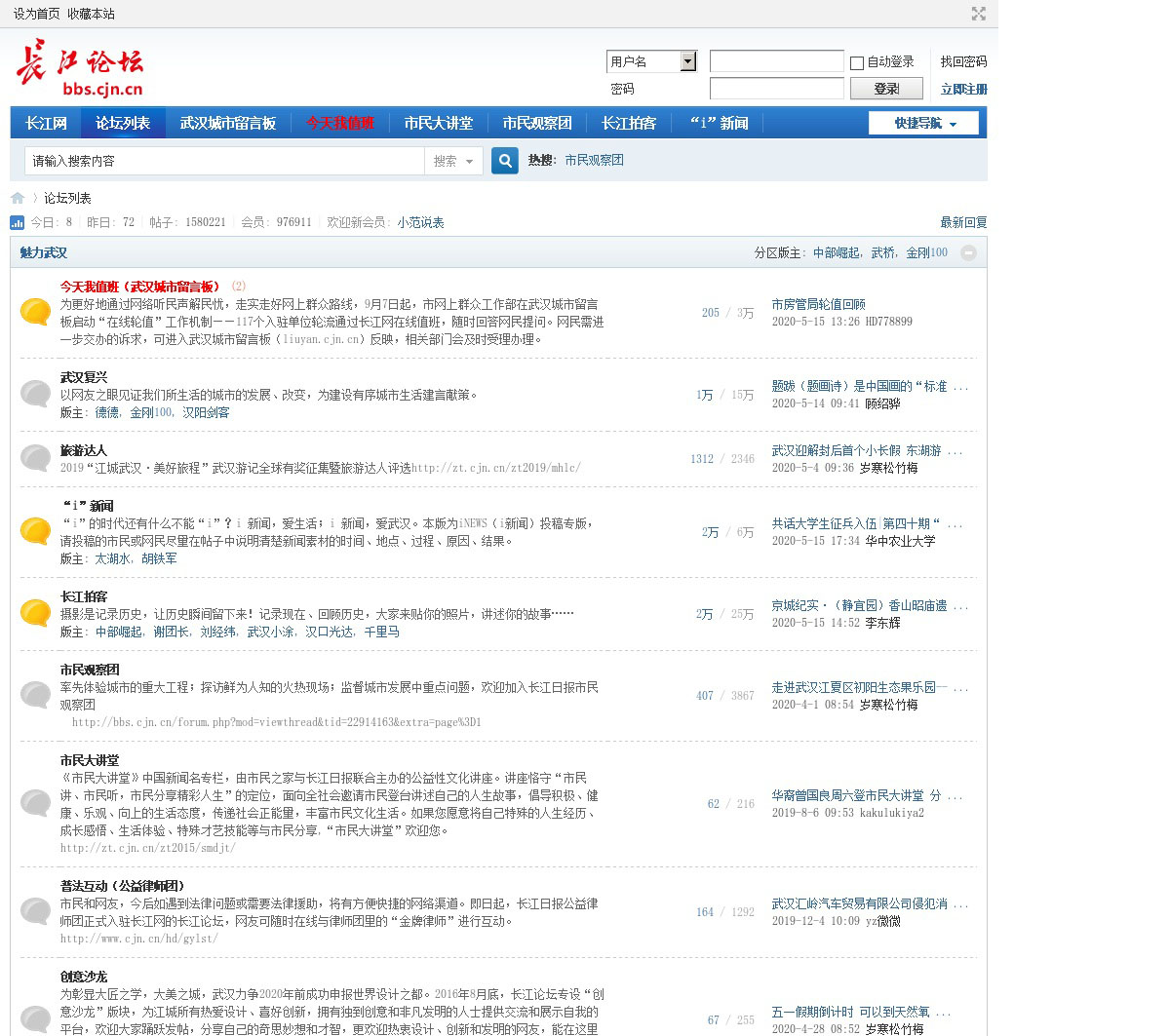Go to the 市民大讲堂 nav tab
1170x1036 pixels.
pos(438,123)
